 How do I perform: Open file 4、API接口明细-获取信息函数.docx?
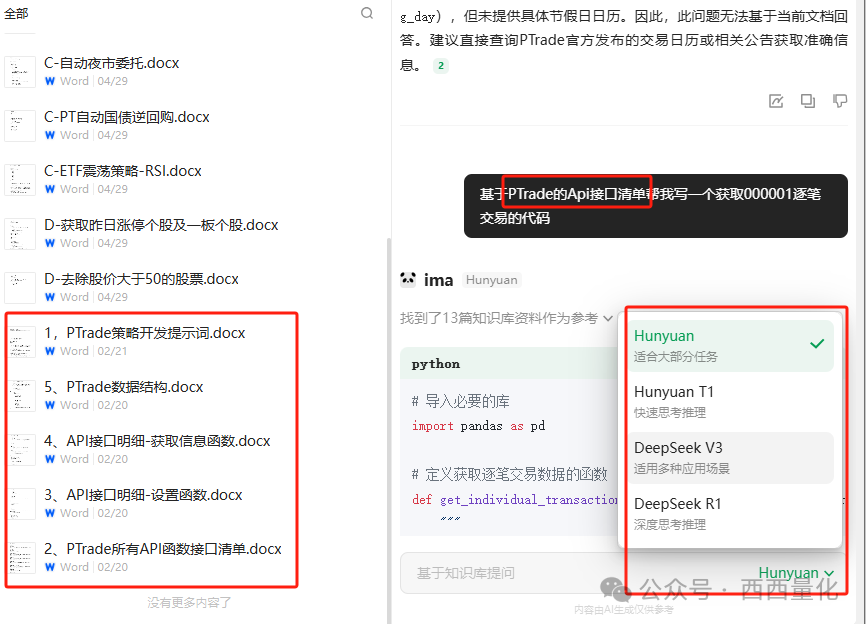[x=157, y=441]
